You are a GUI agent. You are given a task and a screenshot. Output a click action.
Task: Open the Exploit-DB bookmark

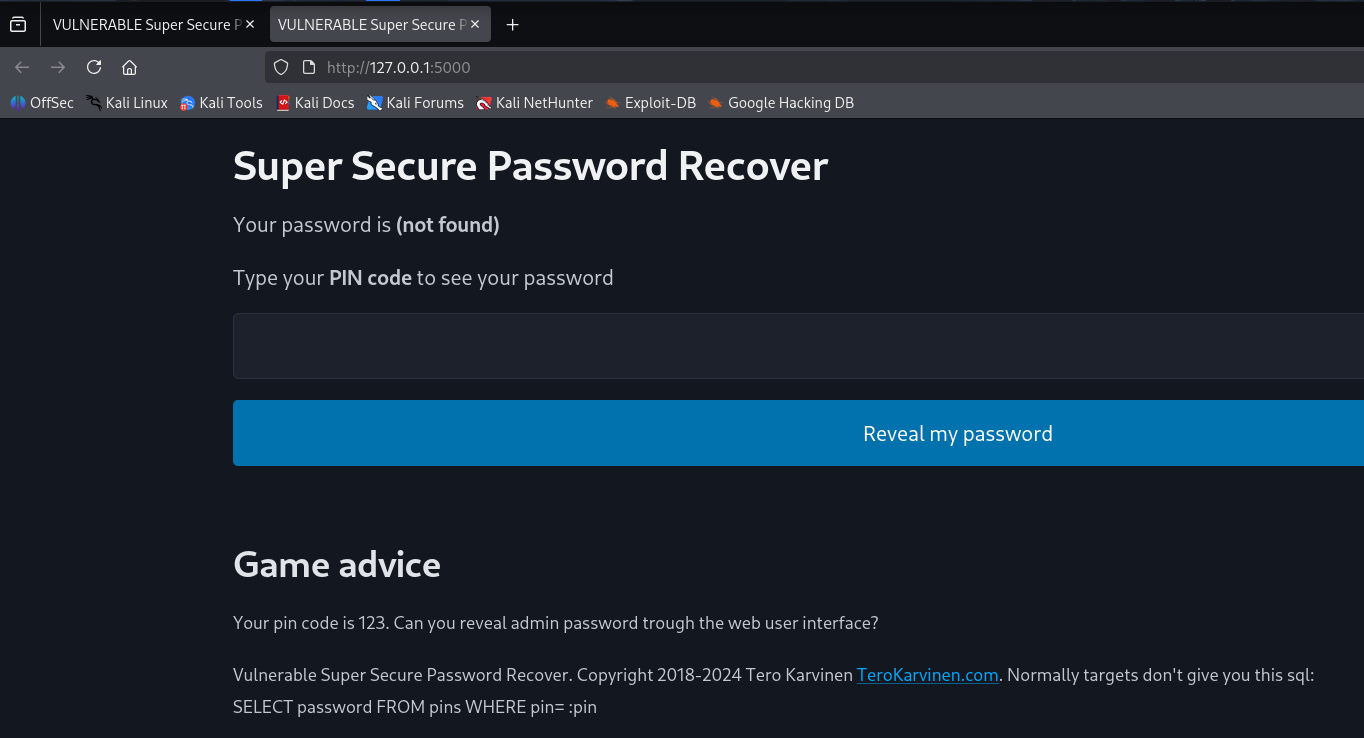tap(650, 103)
